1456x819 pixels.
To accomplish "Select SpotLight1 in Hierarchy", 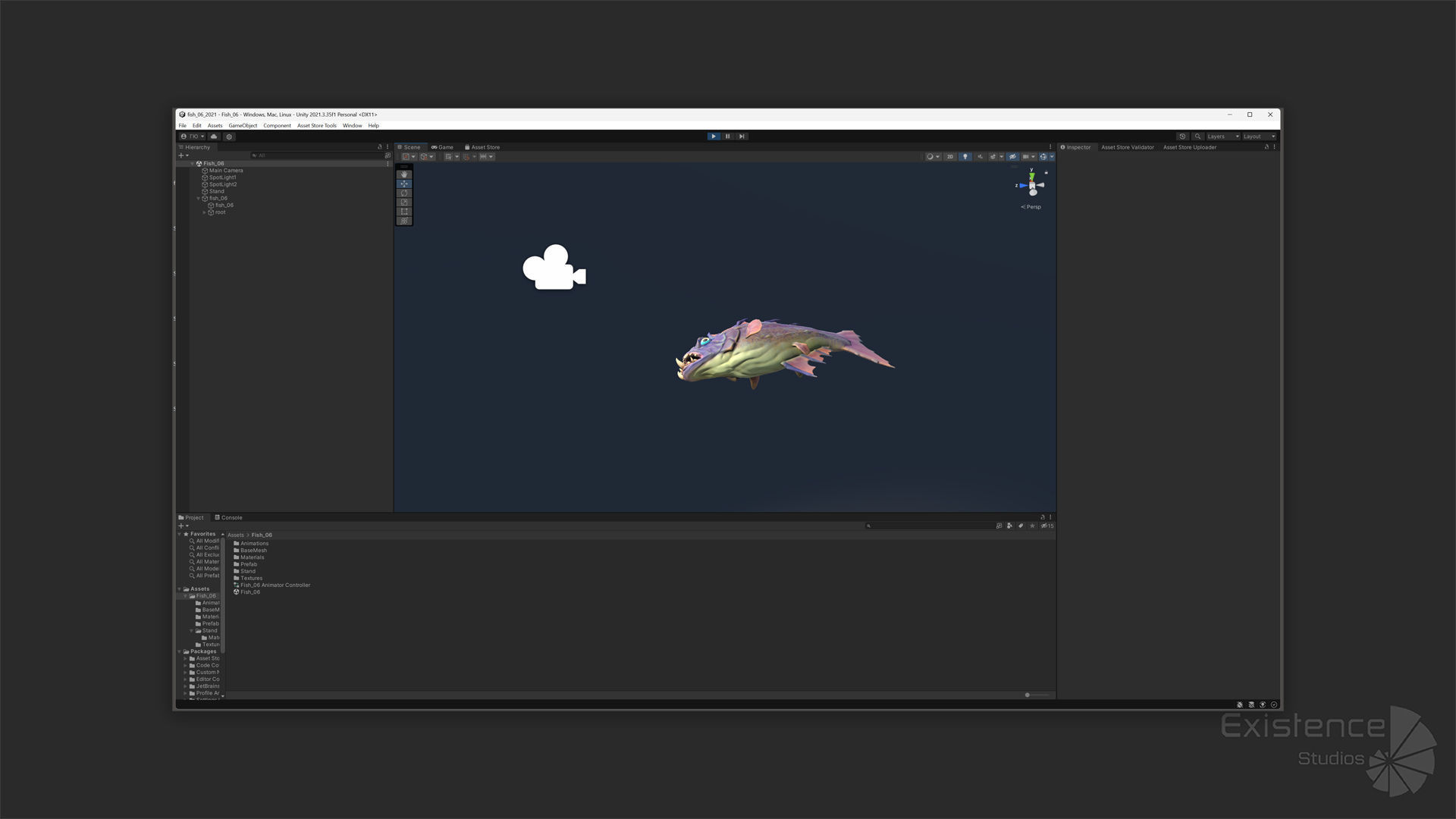I will coord(222,177).
